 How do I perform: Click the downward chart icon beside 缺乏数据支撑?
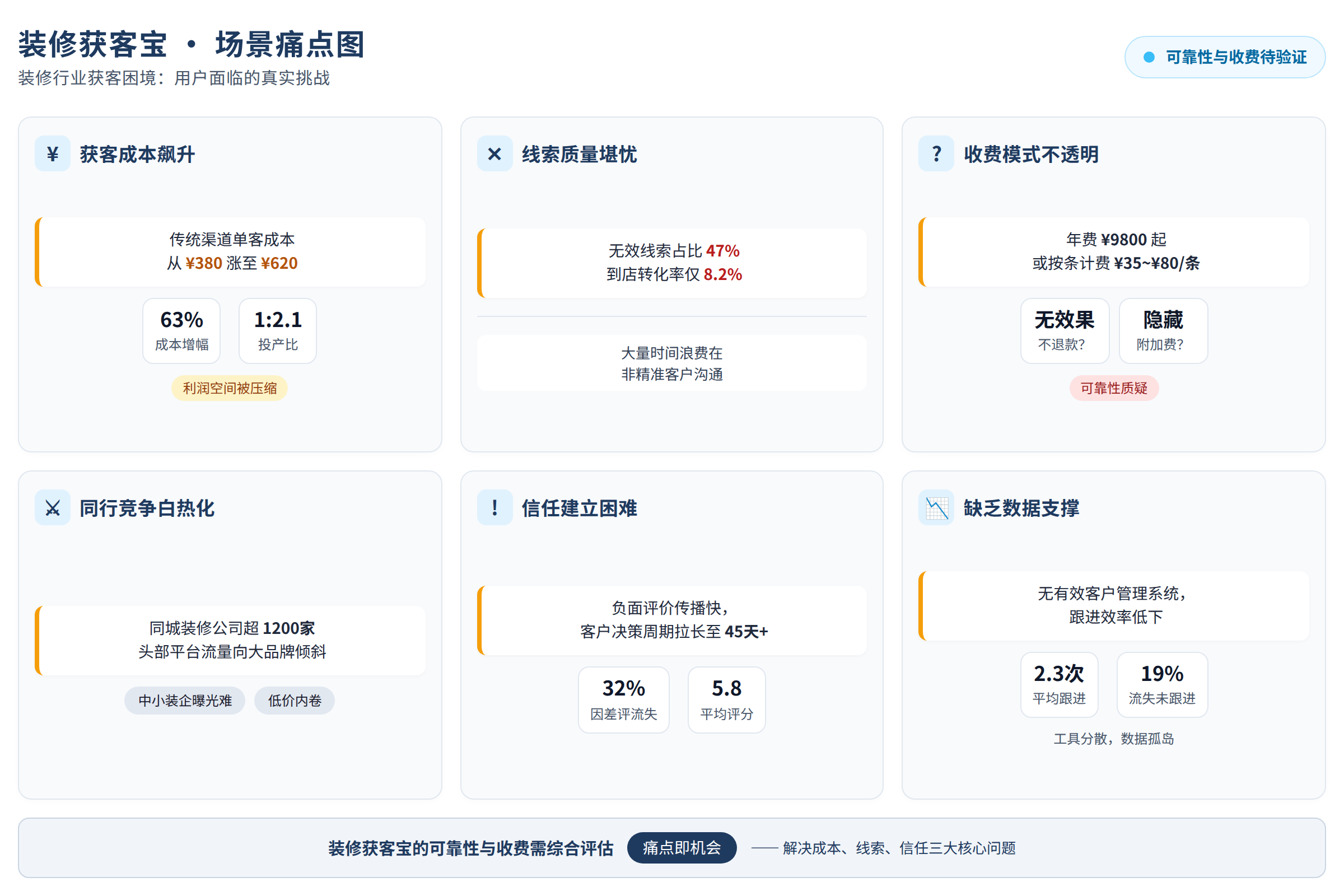[x=936, y=507]
